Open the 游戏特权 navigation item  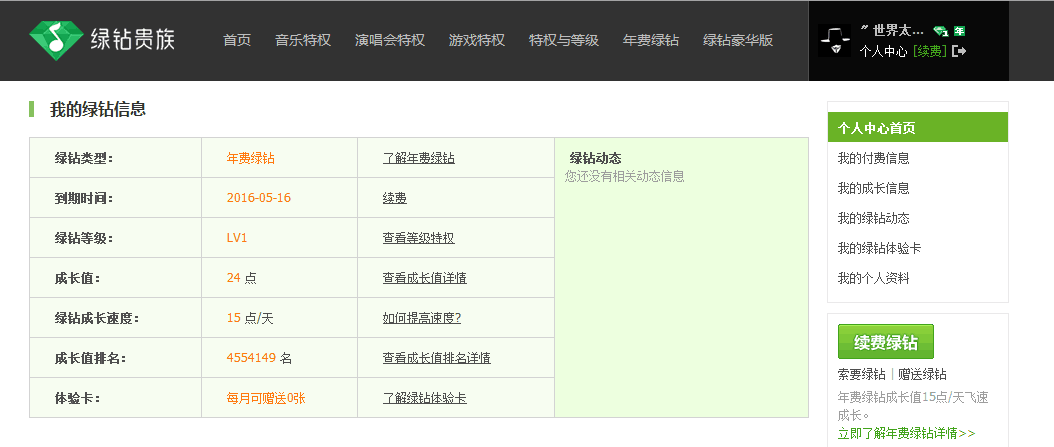[x=477, y=40]
